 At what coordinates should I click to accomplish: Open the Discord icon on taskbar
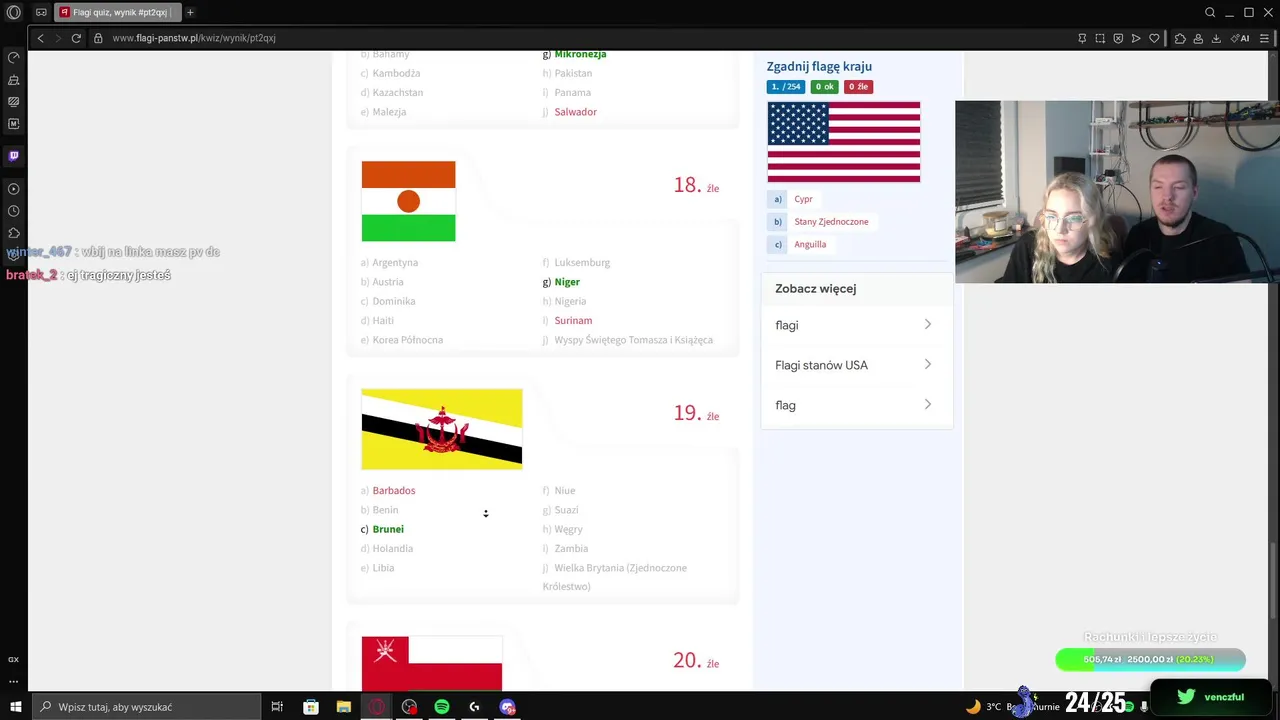[508, 707]
